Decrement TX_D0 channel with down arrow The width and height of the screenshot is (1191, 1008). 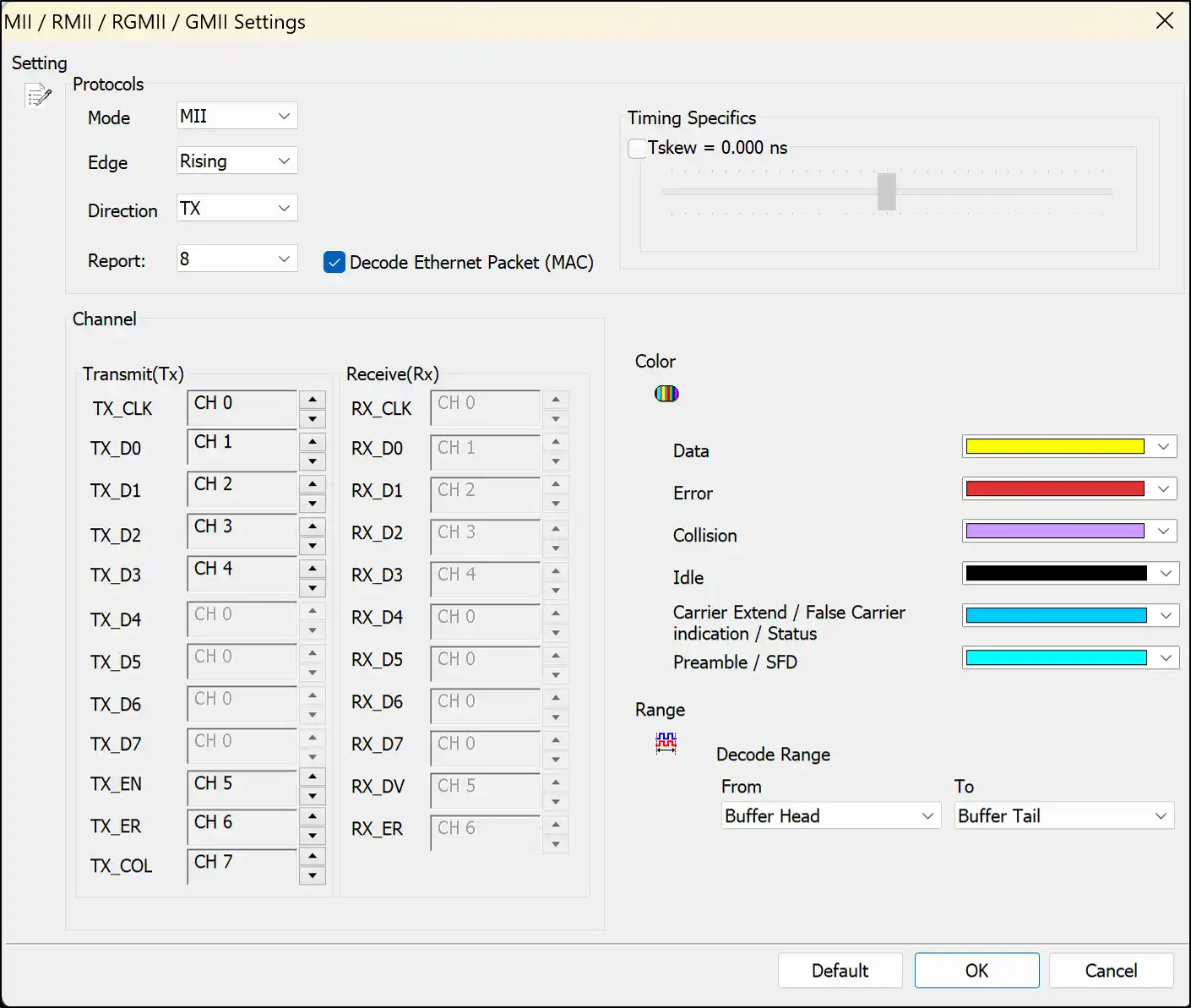click(313, 461)
